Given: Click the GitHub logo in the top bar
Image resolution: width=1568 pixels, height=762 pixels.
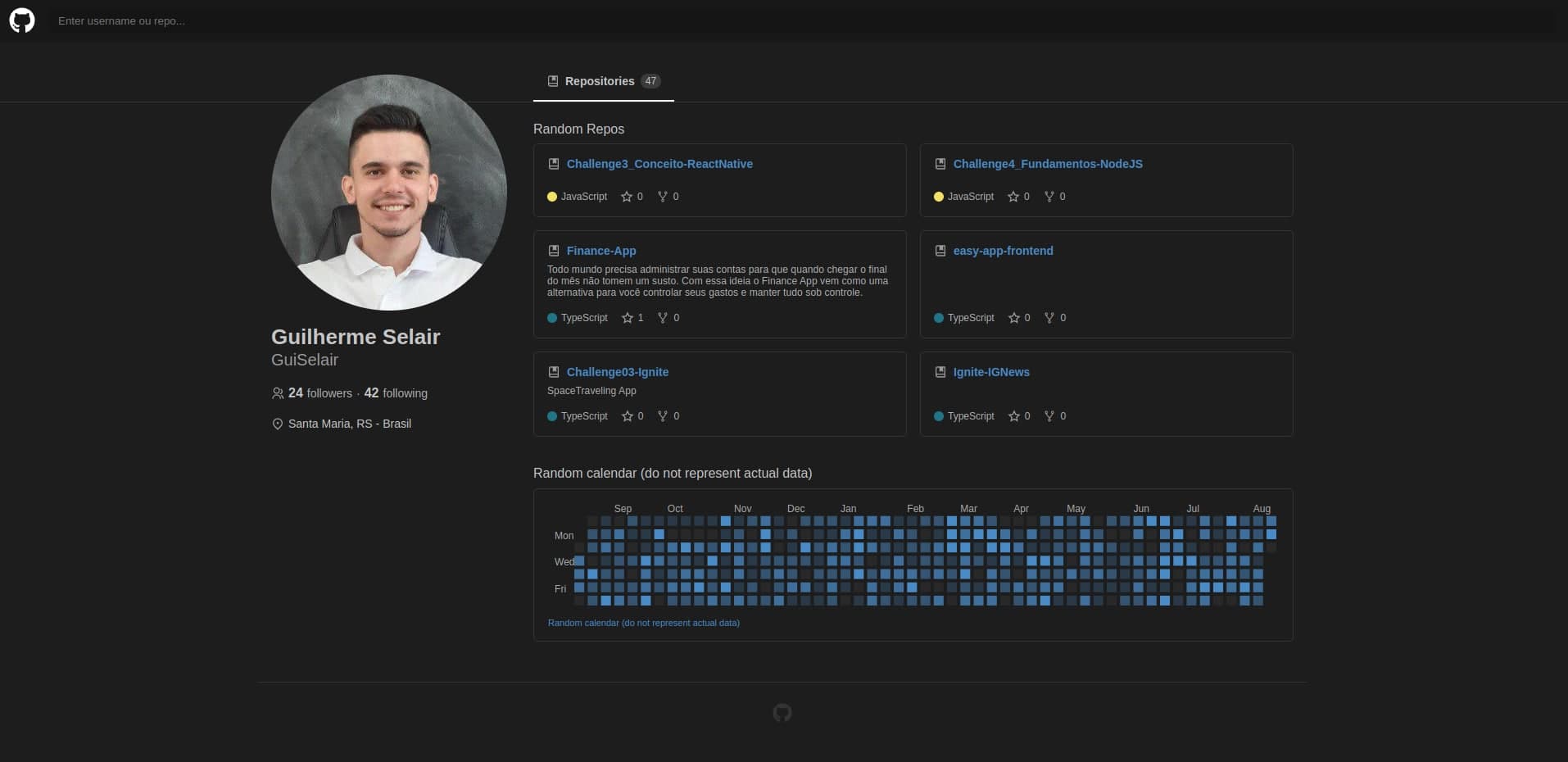Looking at the screenshot, I should click(x=22, y=20).
